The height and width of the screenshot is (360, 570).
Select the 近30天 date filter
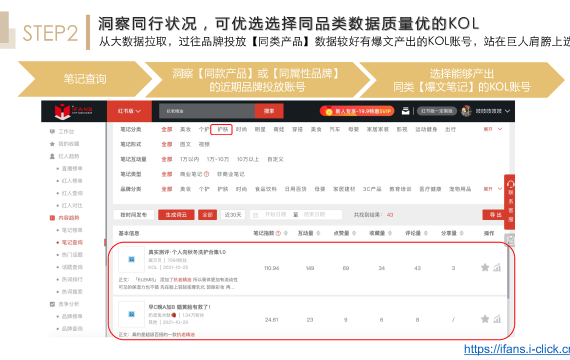click(x=233, y=215)
